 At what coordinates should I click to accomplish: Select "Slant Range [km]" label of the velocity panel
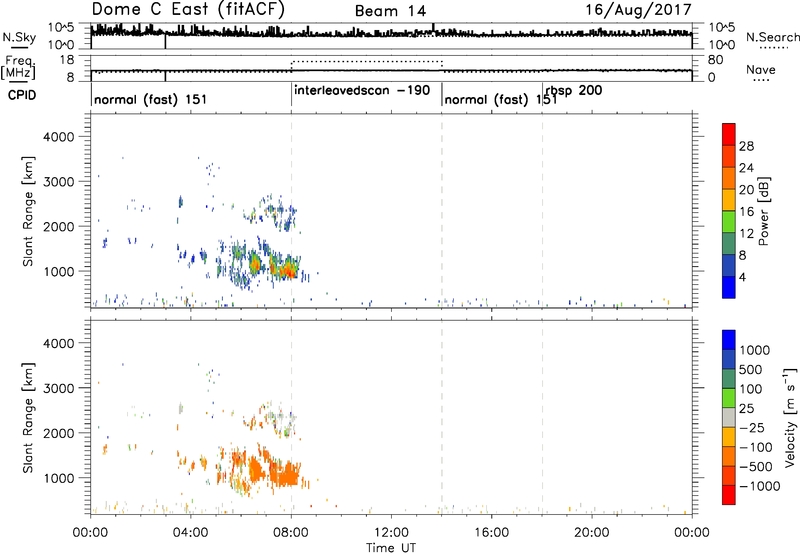click(x=28, y=418)
